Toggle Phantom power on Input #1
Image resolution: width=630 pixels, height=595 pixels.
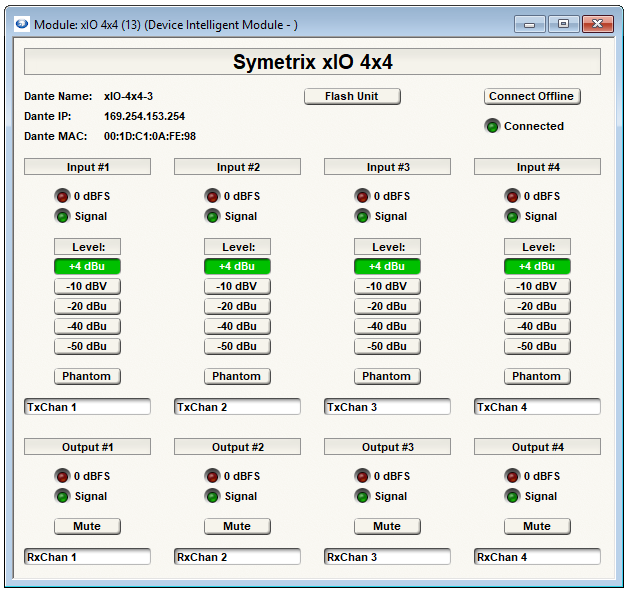pos(87,376)
